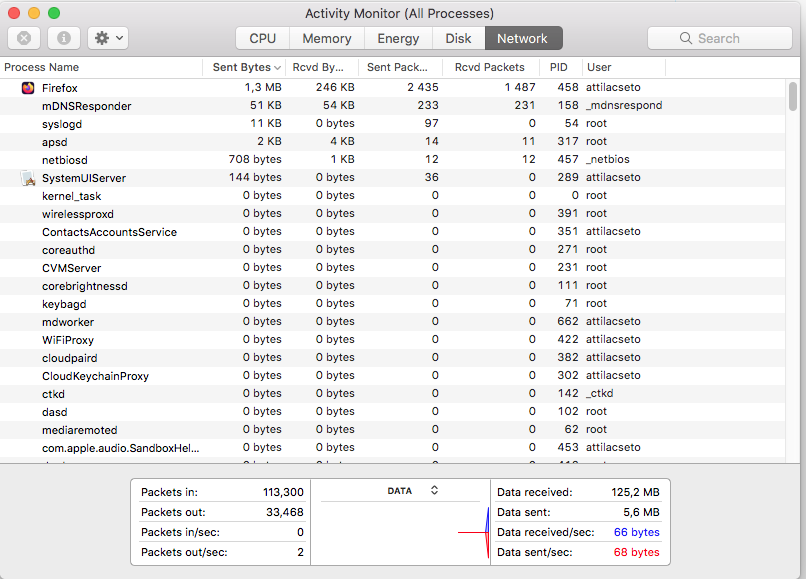Click the _ctkd user cell
Image resolution: width=806 pixels, height=579 pixels.
pyautogui.click(x=599, y=393)
